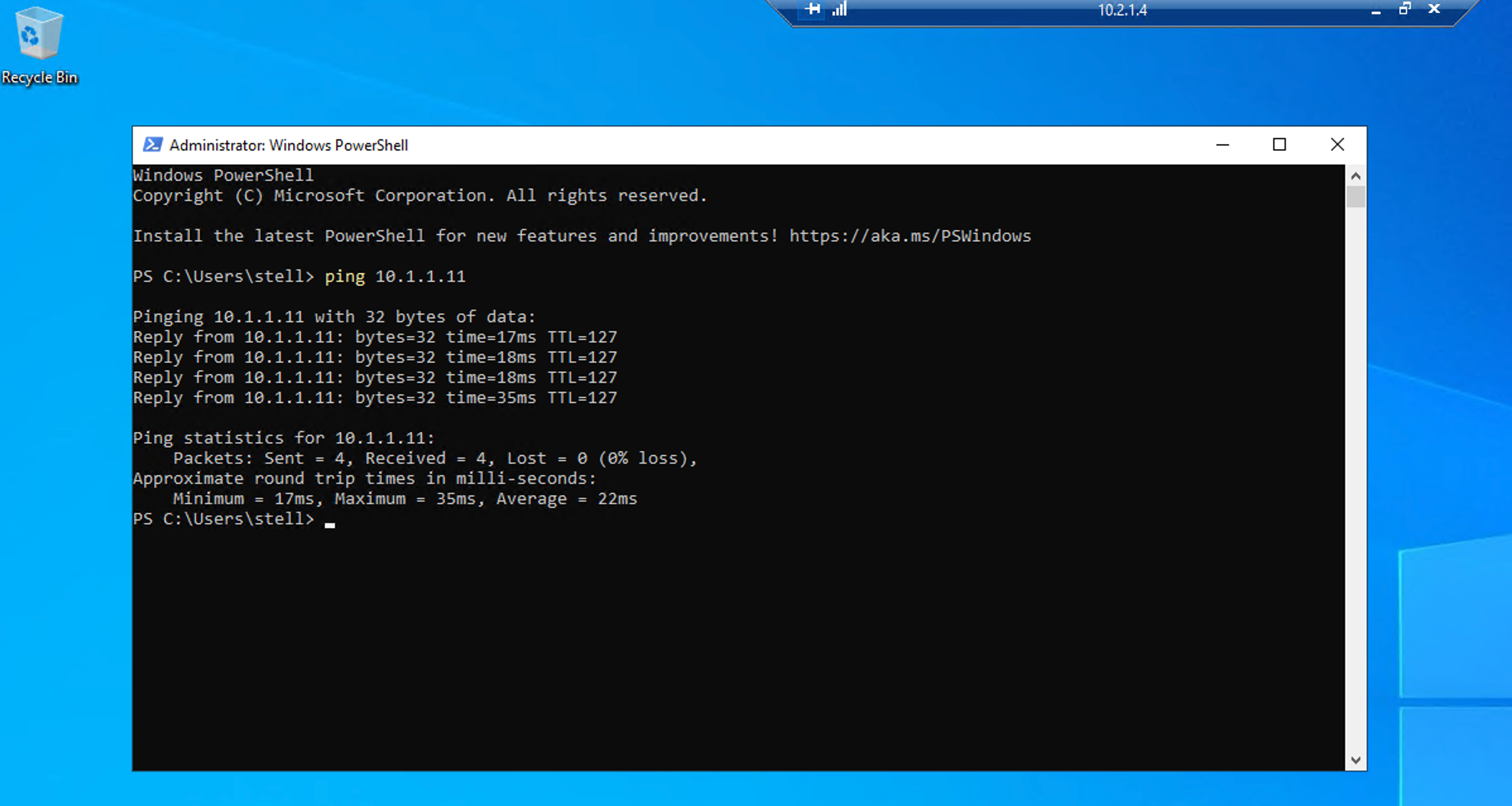Open the Recycle Bin desktop icon

[x=39, y=44]
